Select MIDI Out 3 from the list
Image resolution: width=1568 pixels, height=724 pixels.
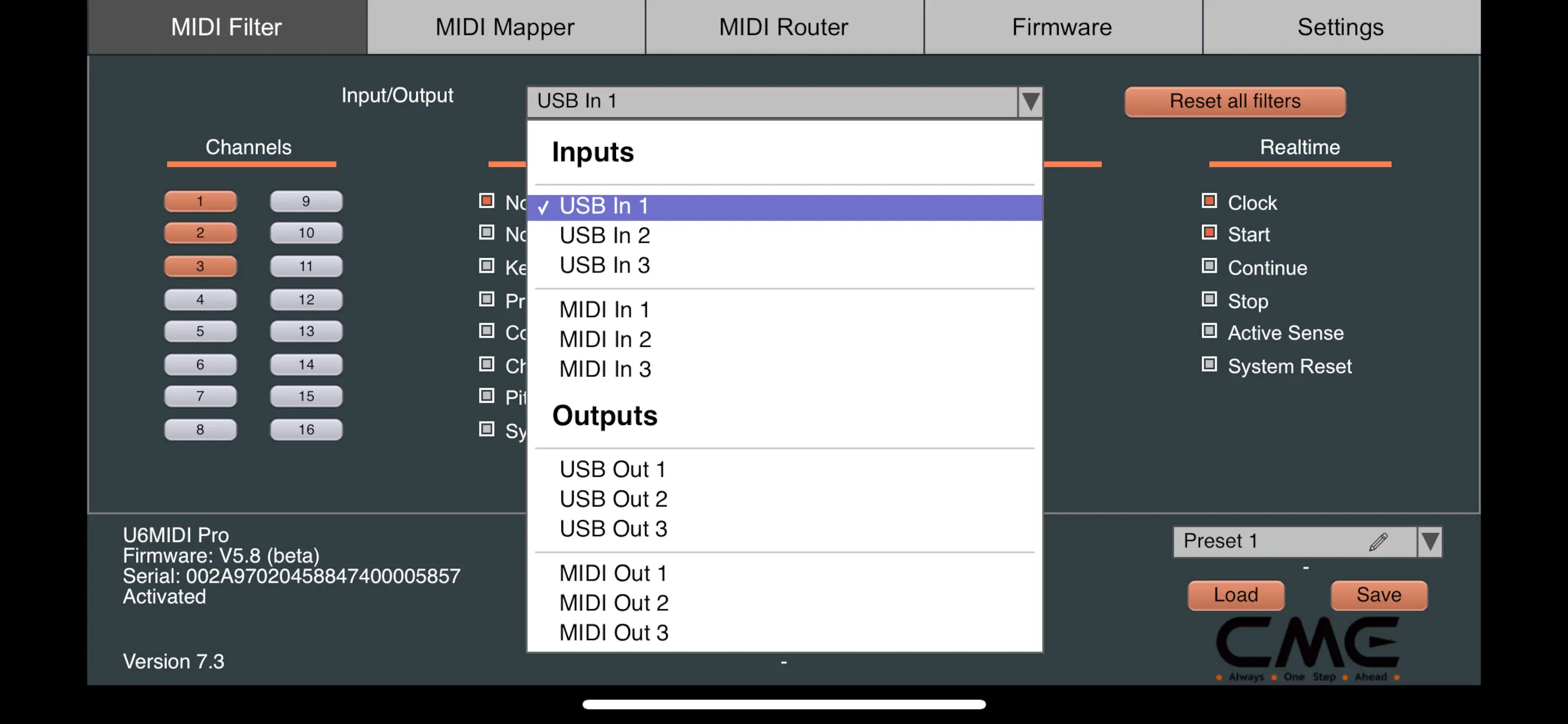pyautogui.click(x=613, y=632)
